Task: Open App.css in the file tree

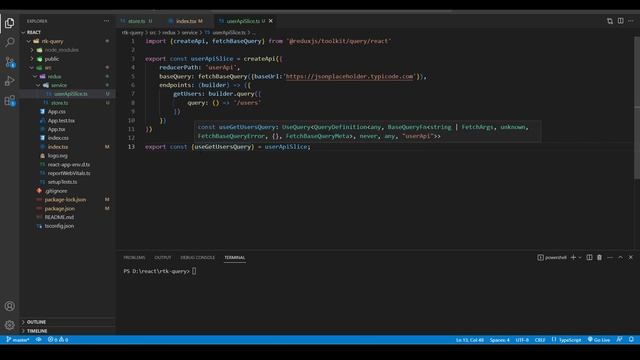Action: [x=67, y=111]
